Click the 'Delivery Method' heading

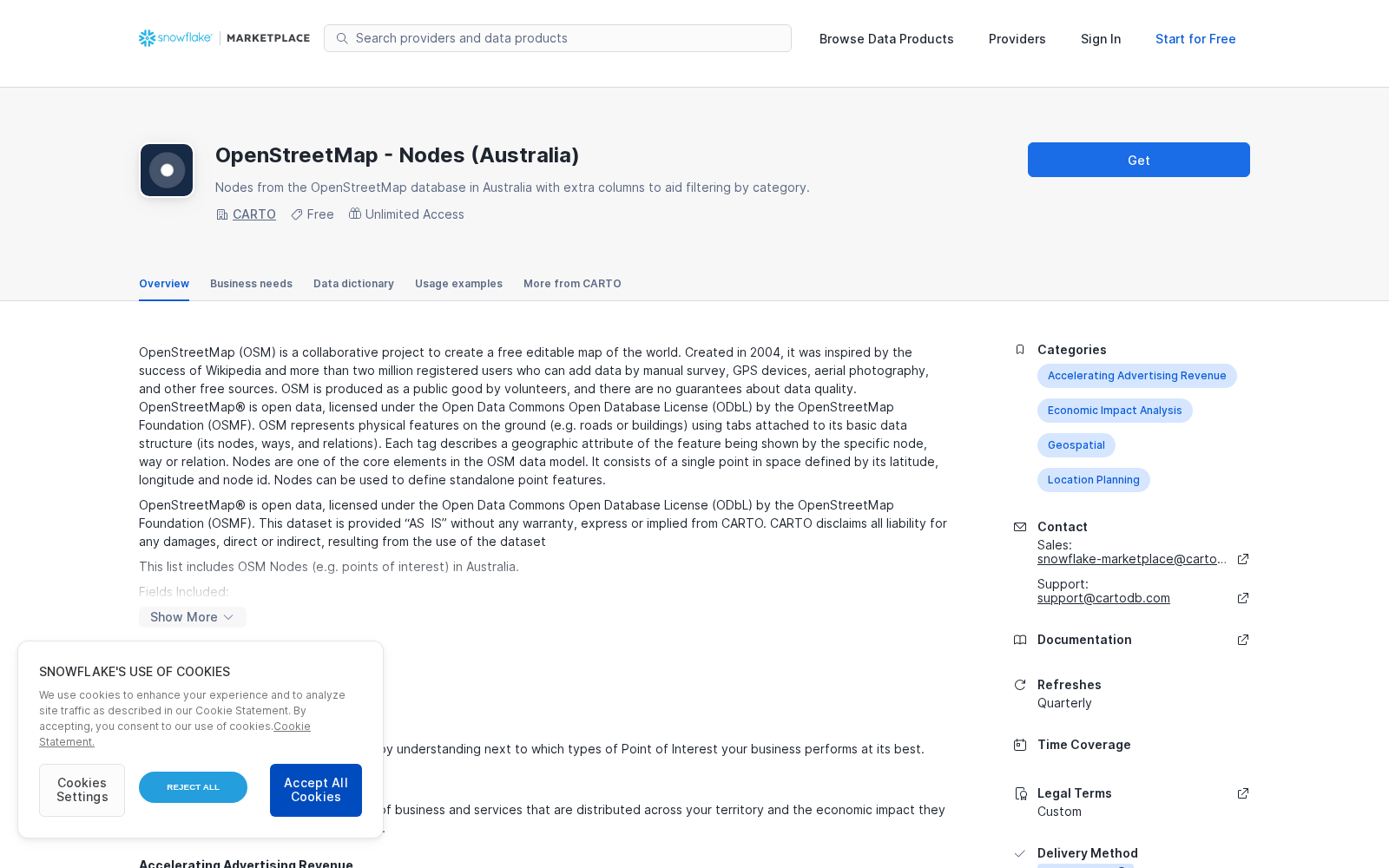click(1088, 853)
